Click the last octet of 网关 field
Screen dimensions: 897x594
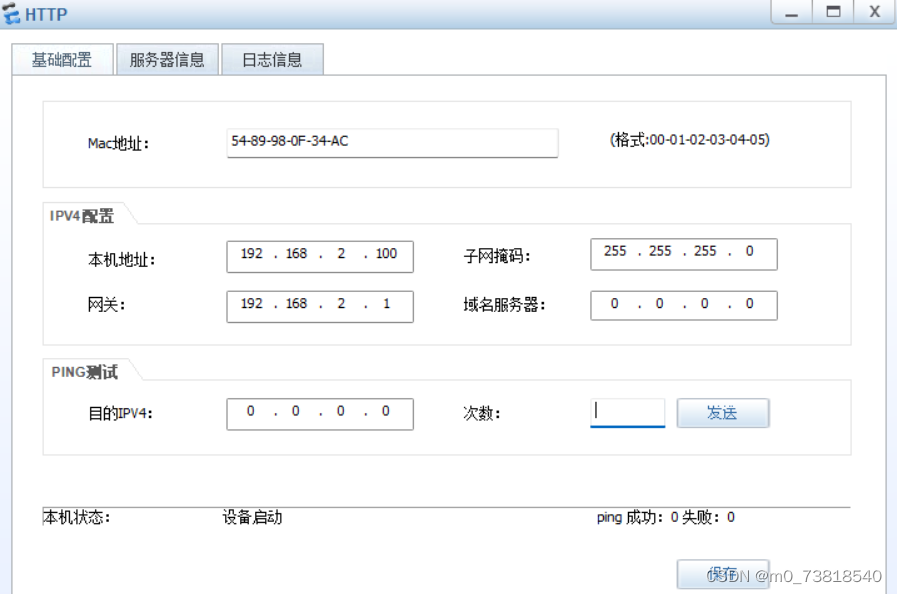(388, 306)
